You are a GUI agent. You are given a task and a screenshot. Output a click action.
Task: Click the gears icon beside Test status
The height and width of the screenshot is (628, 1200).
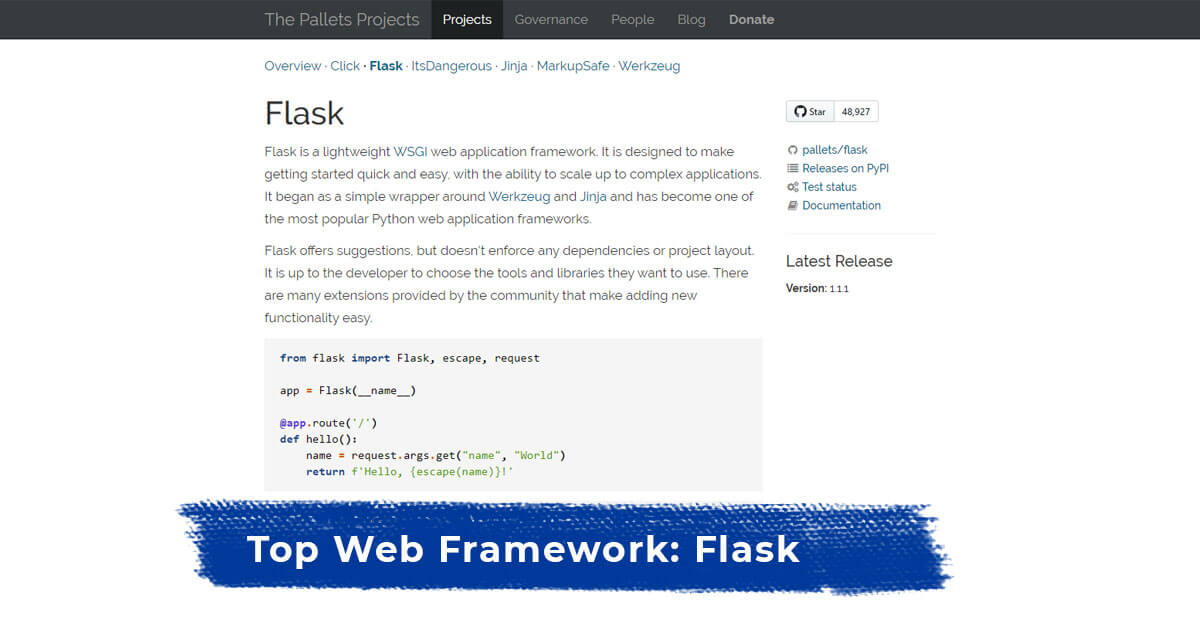tap(791, 187)
